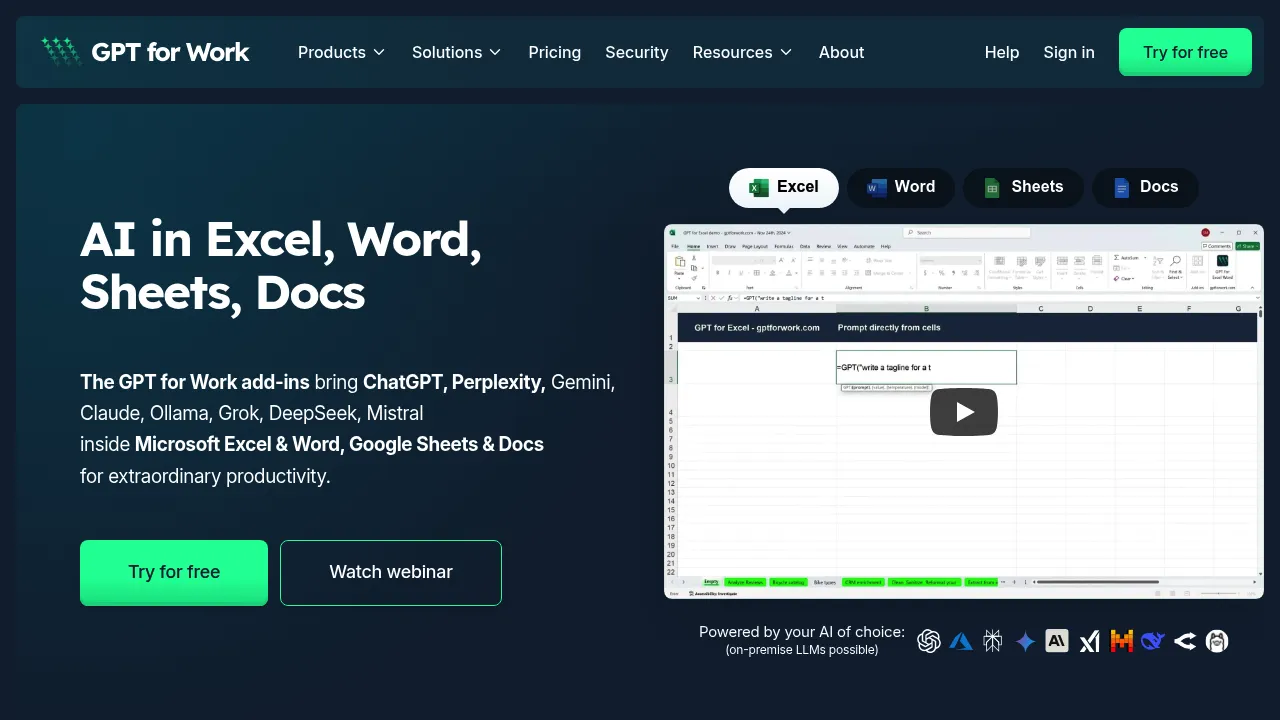Screen dimensions: 1280x720
Task: Play the Excel demo video
Action: 964,412
